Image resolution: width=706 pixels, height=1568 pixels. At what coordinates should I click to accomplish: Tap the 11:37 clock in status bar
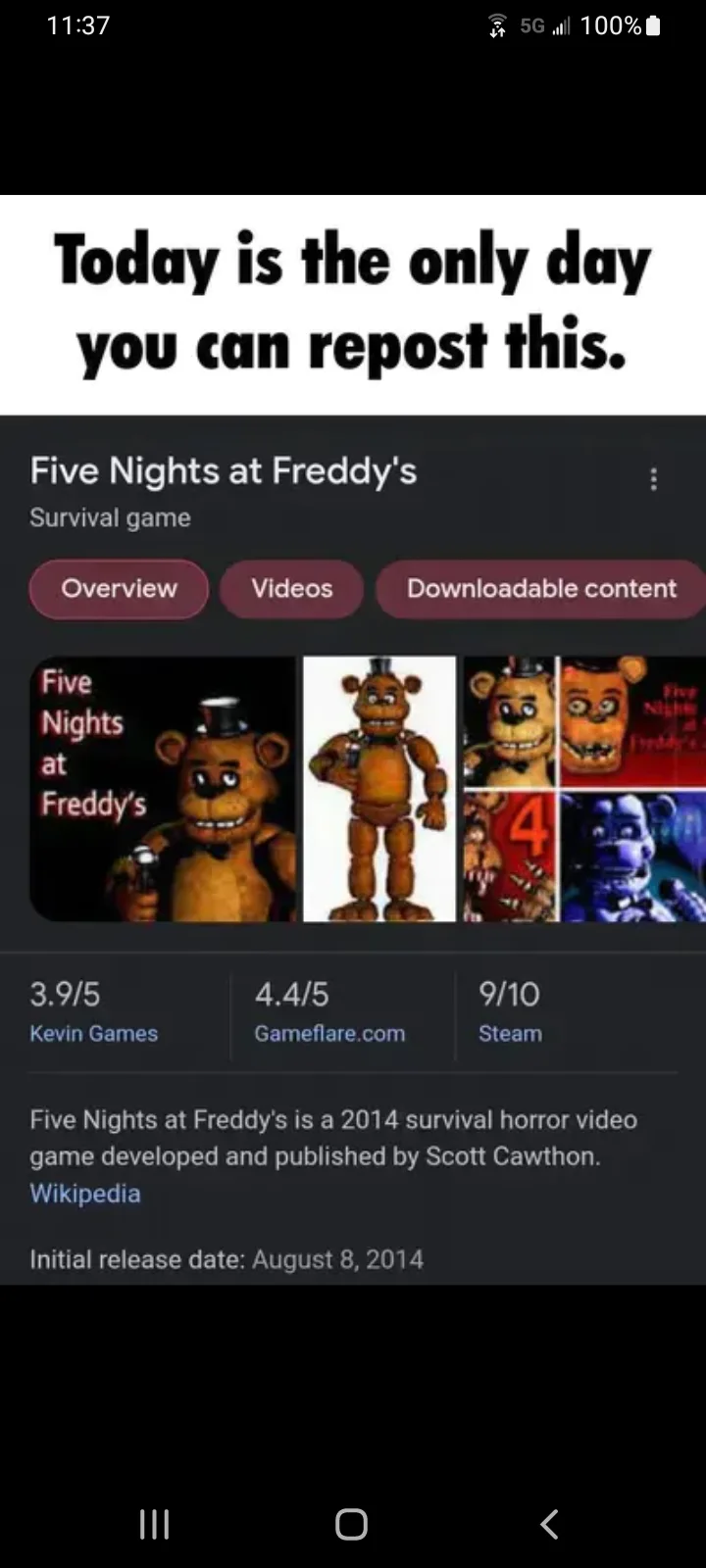(78, 25)
